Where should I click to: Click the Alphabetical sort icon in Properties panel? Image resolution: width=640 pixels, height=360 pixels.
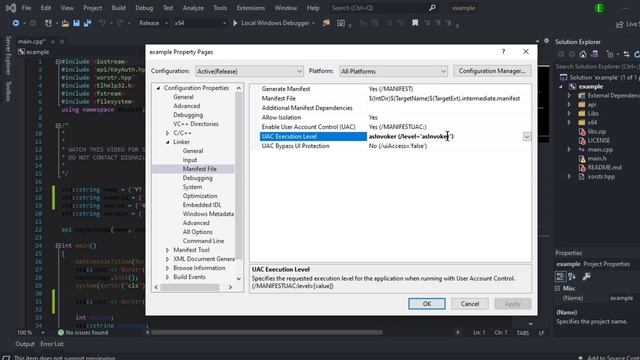[572, 276]
